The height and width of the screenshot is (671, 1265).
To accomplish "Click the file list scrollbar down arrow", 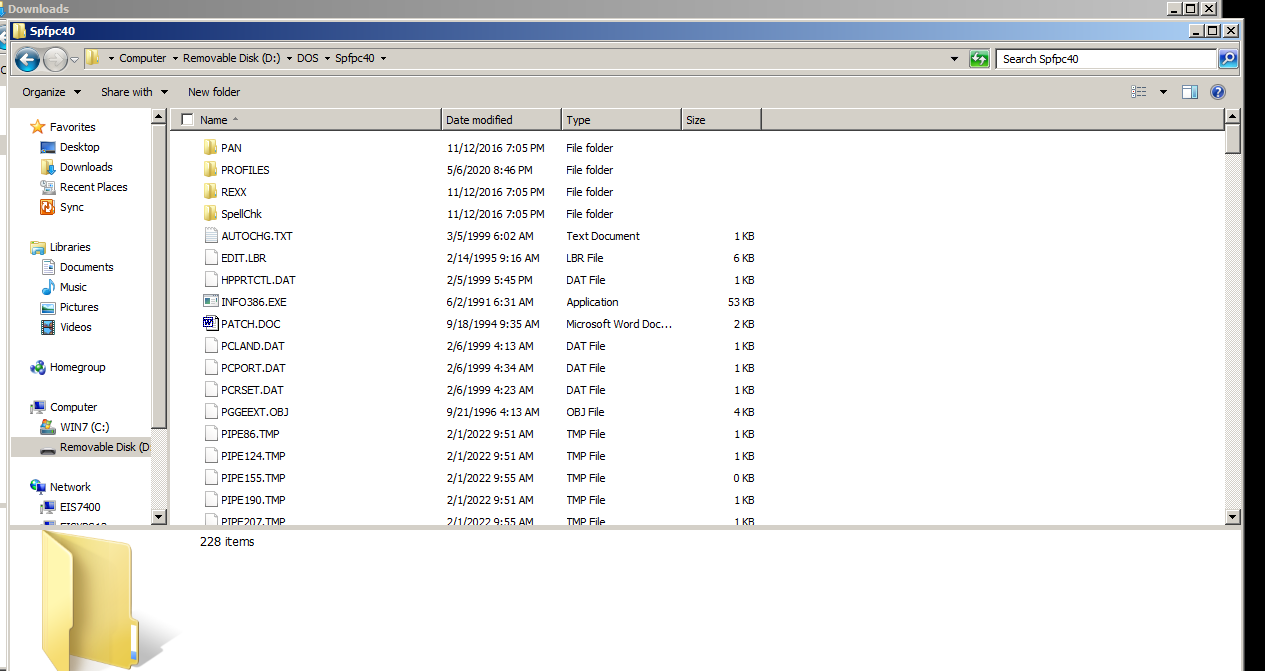I will (1233, 516).
